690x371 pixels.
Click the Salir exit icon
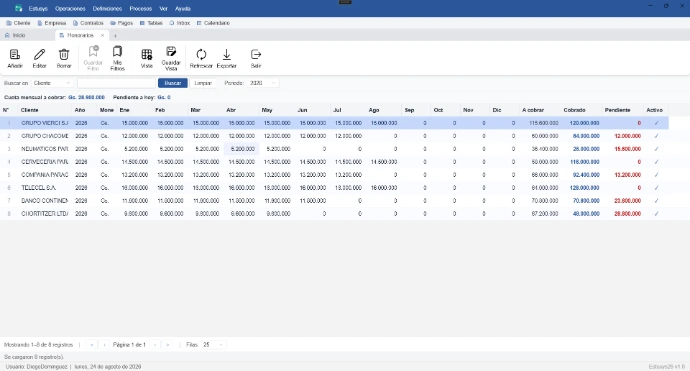tap(256, 55)
